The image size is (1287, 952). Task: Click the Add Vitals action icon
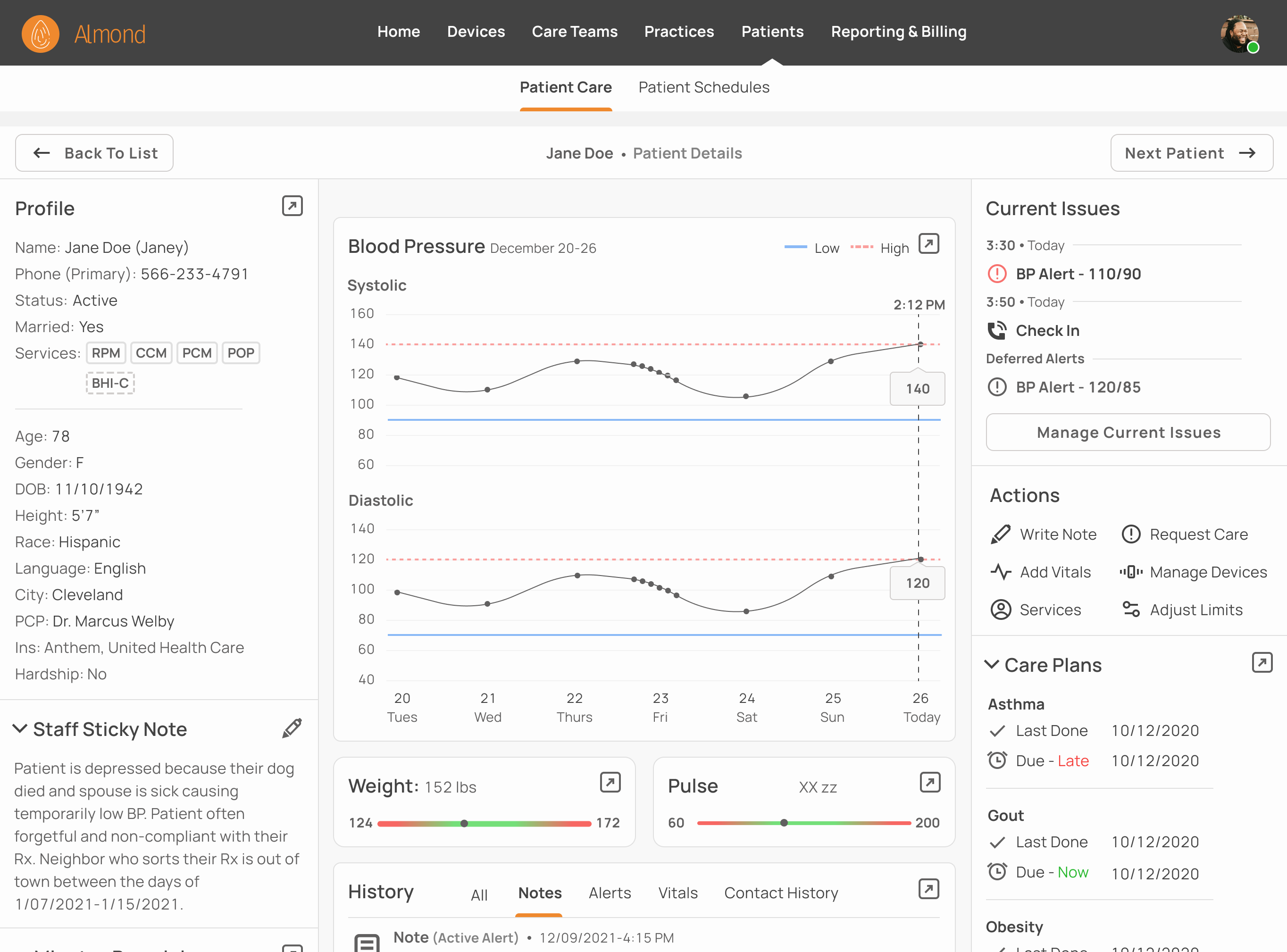pos(1001,572)
